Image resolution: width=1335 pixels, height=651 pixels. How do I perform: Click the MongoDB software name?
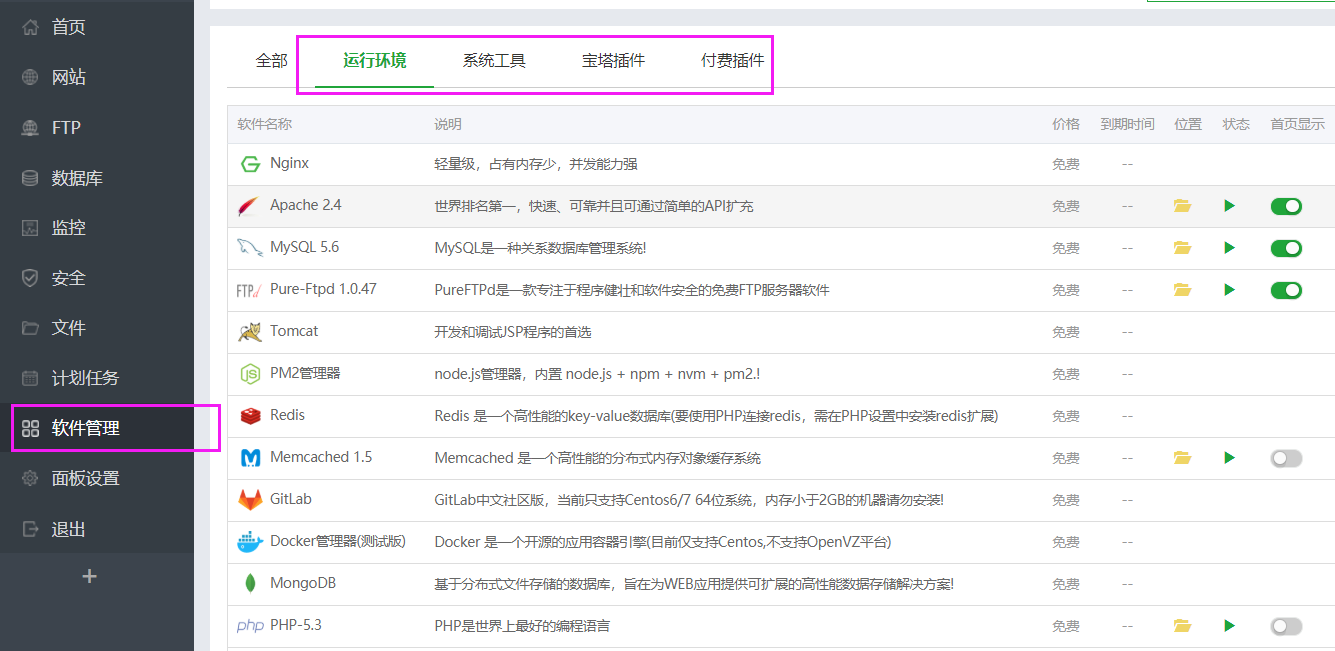(303, 583)
